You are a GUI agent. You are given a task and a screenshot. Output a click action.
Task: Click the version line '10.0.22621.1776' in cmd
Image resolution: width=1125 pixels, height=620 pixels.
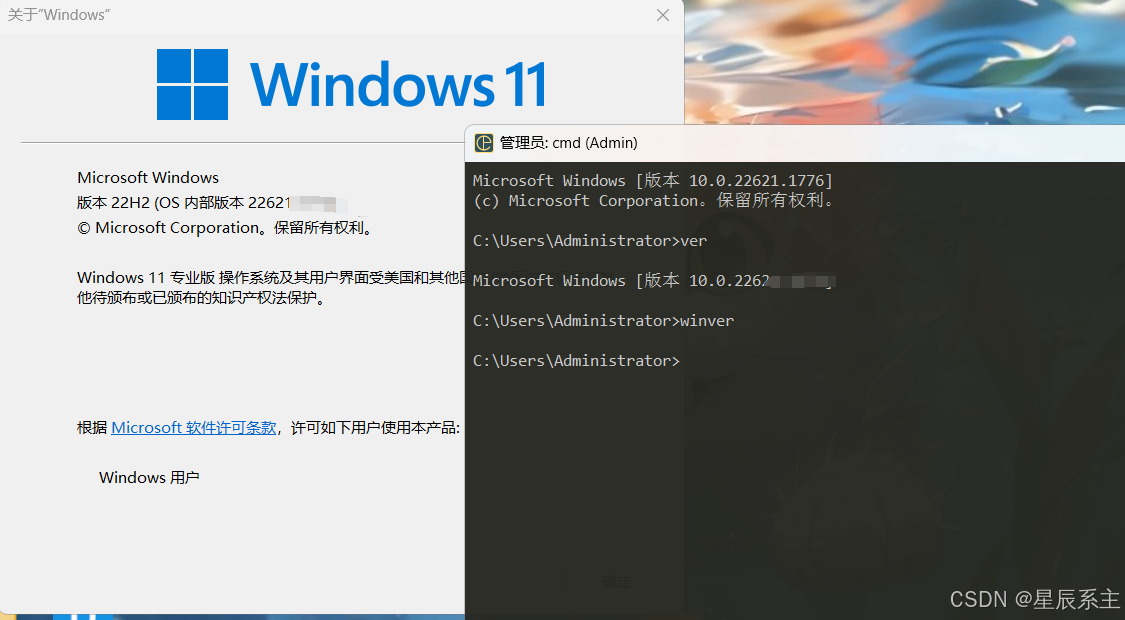click(653, 180)
